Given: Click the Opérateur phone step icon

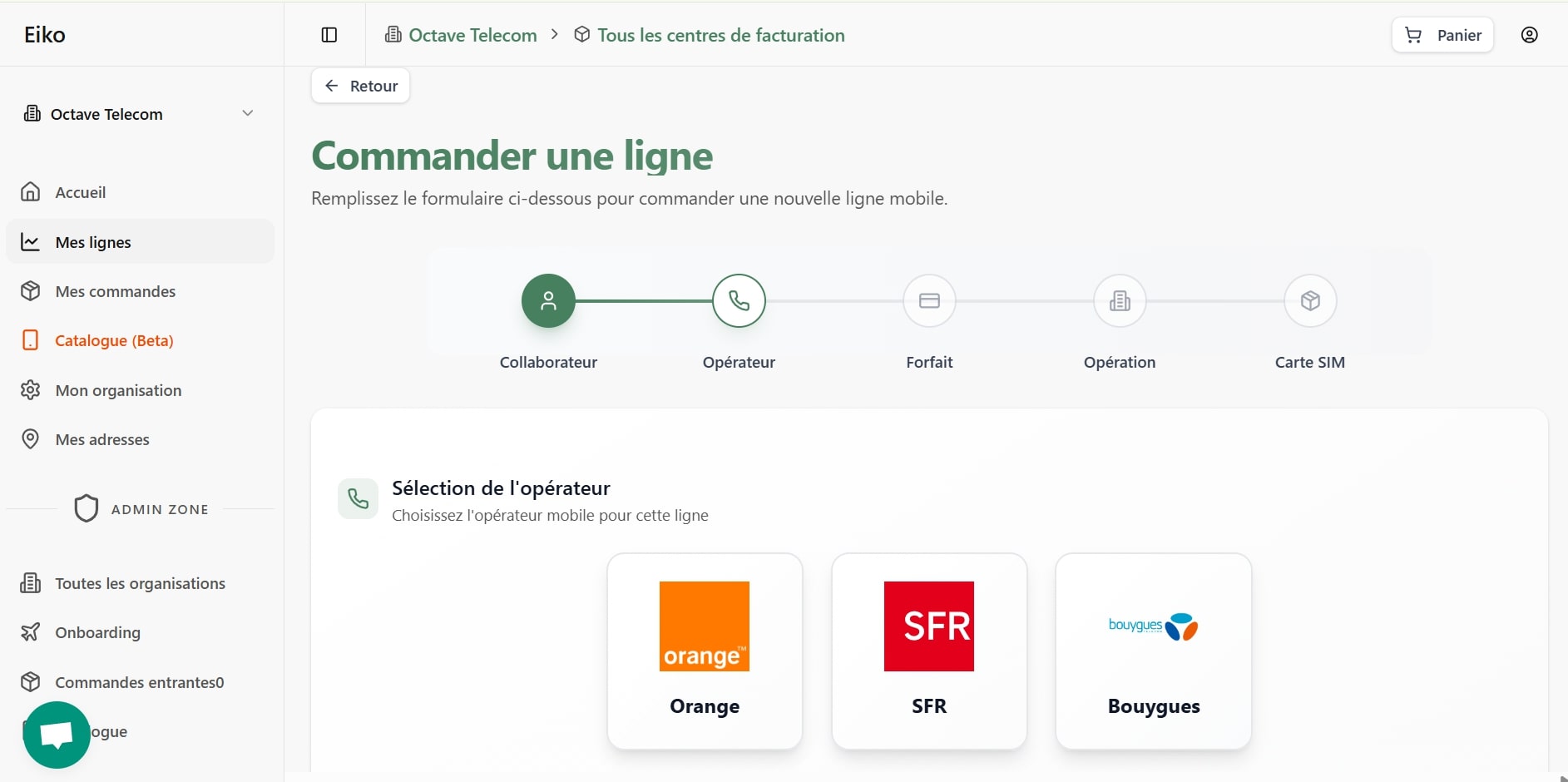Looking at the screenshot, I should coord(739,300).
